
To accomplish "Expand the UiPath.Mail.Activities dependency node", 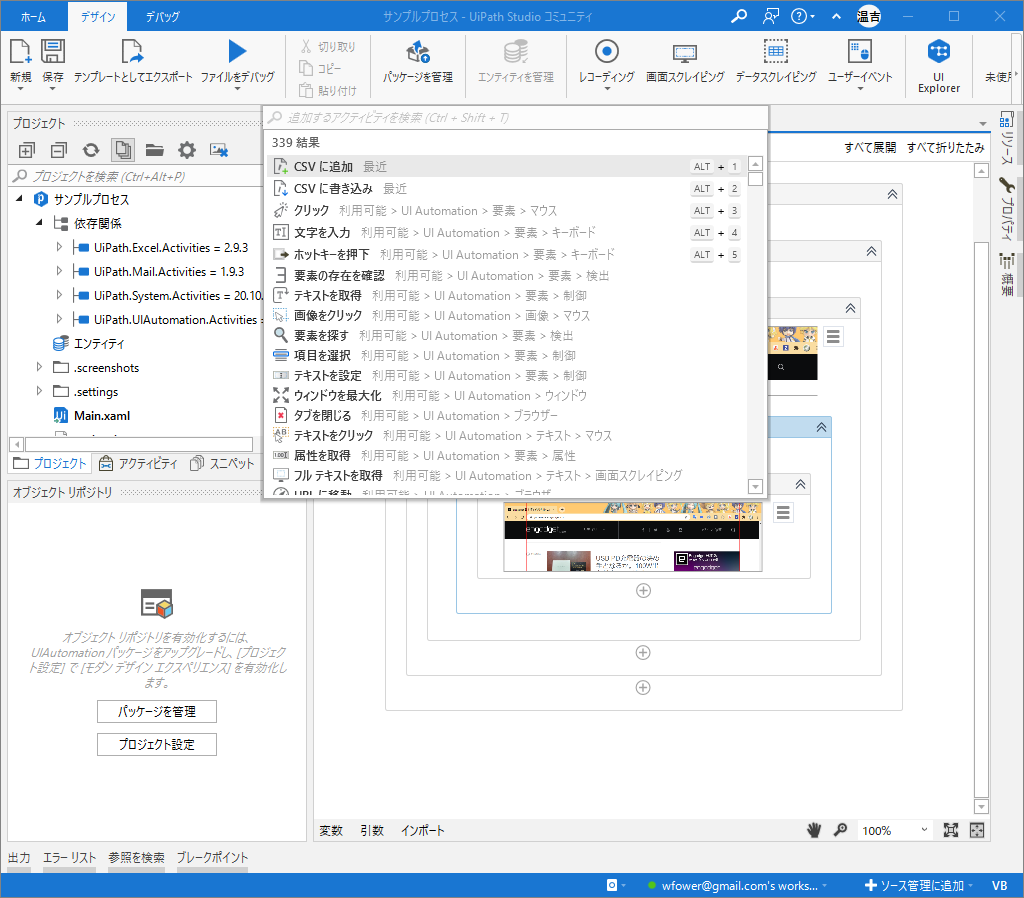I will tap(58, 271).
